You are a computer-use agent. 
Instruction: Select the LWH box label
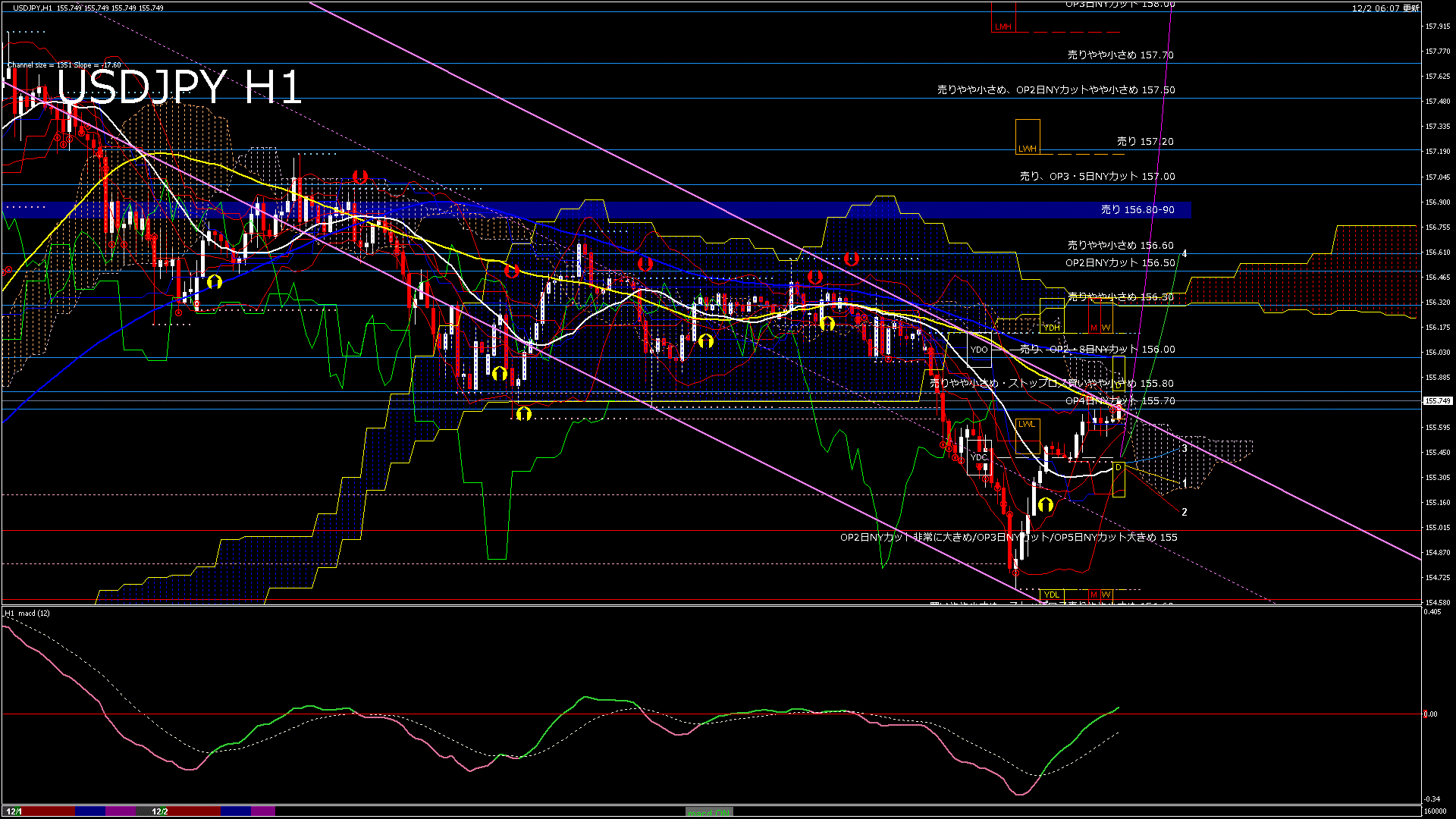(x=1027, y=149)
